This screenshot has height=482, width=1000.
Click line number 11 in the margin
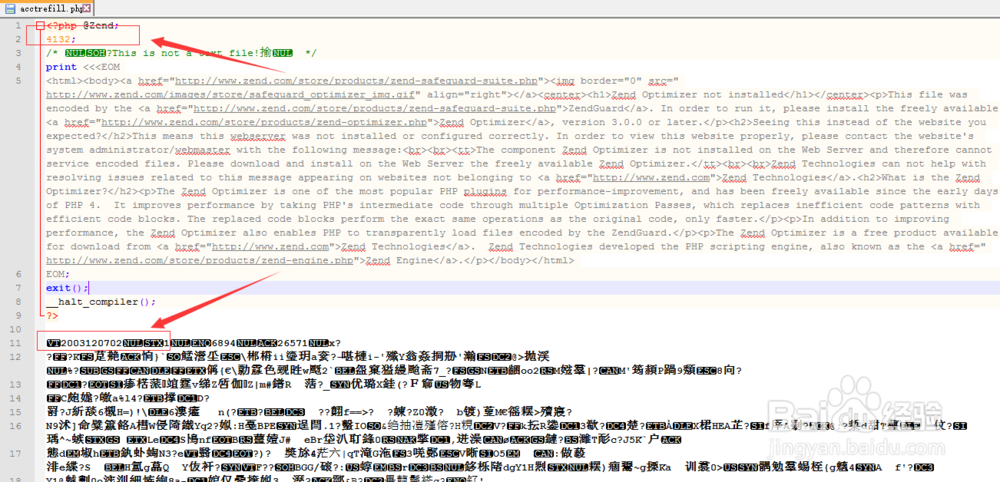click(17, 342)
